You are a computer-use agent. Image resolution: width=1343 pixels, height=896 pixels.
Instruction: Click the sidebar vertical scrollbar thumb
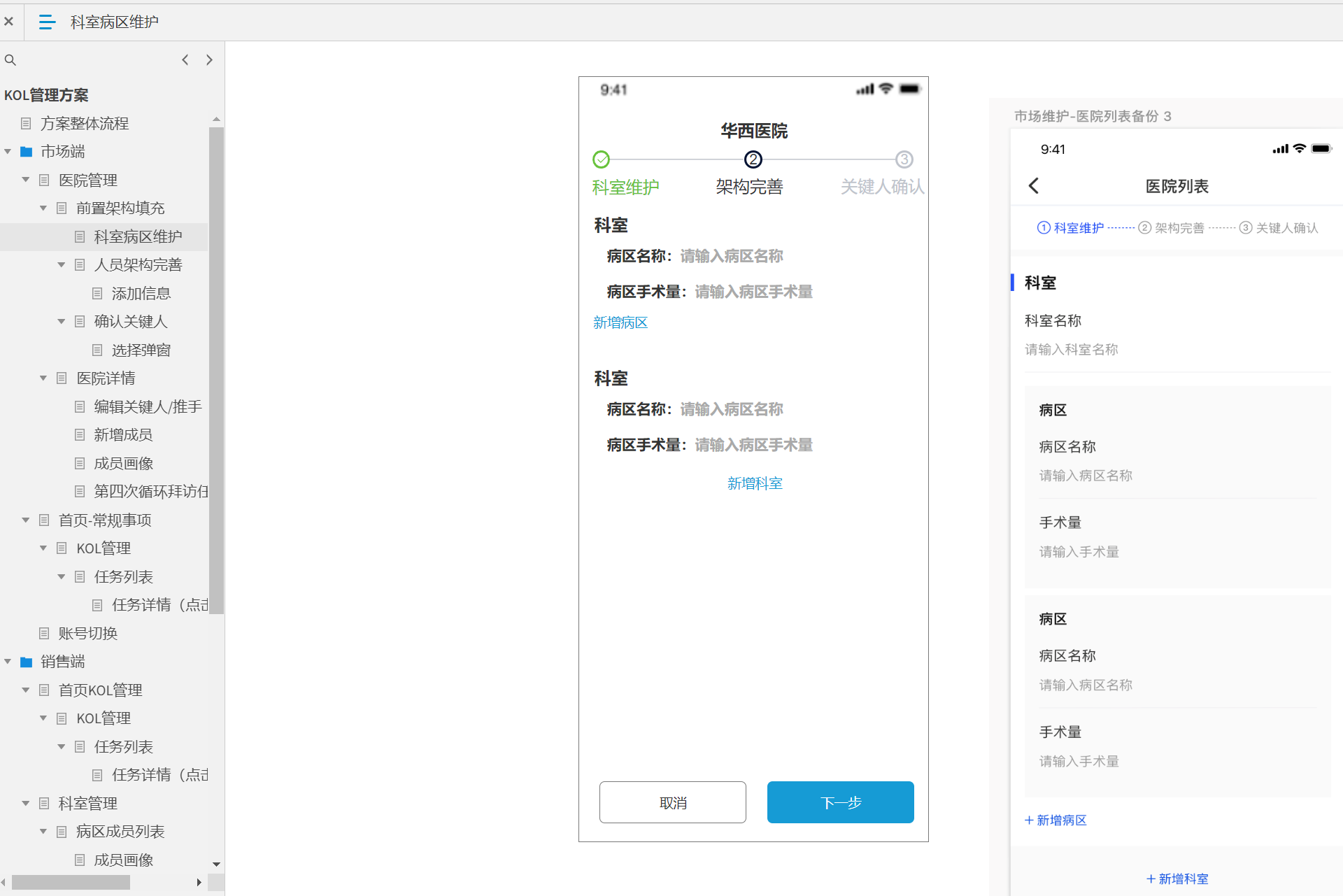[x=216, y=371]
